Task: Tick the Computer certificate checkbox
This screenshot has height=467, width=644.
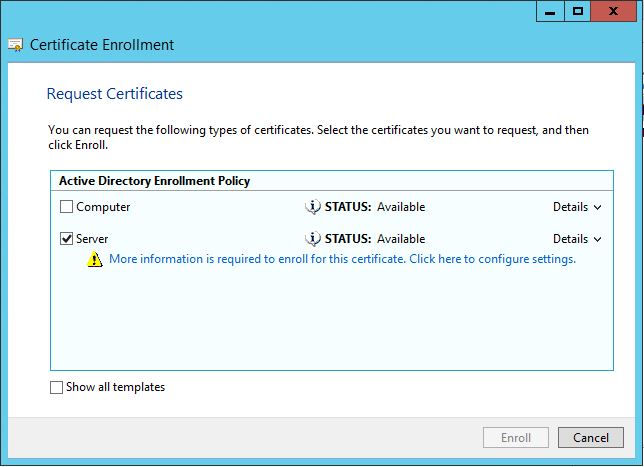Action: pyautogui.click(x=66, y=207)
